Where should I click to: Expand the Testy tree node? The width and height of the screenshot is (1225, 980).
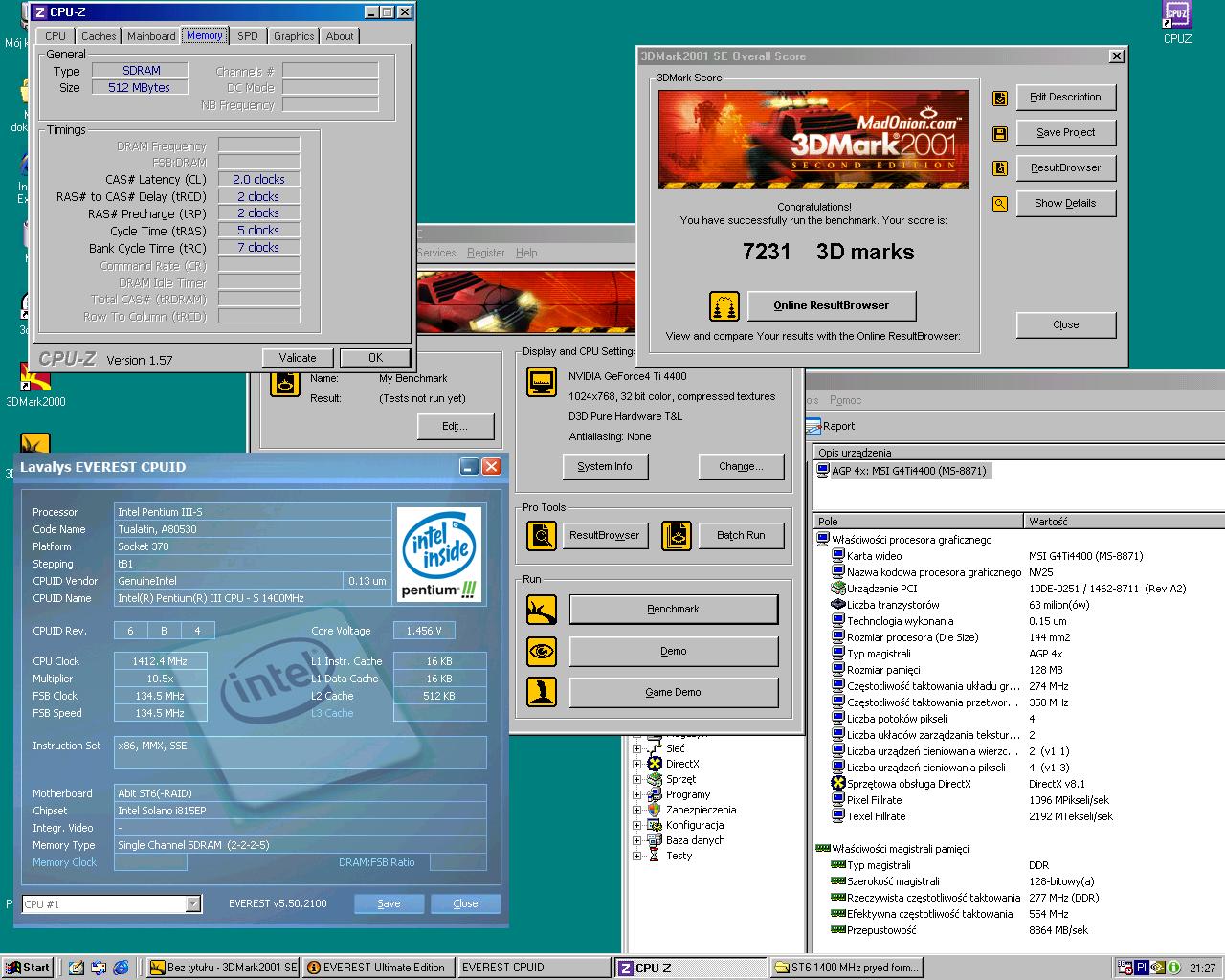click(x=636, y=856)
